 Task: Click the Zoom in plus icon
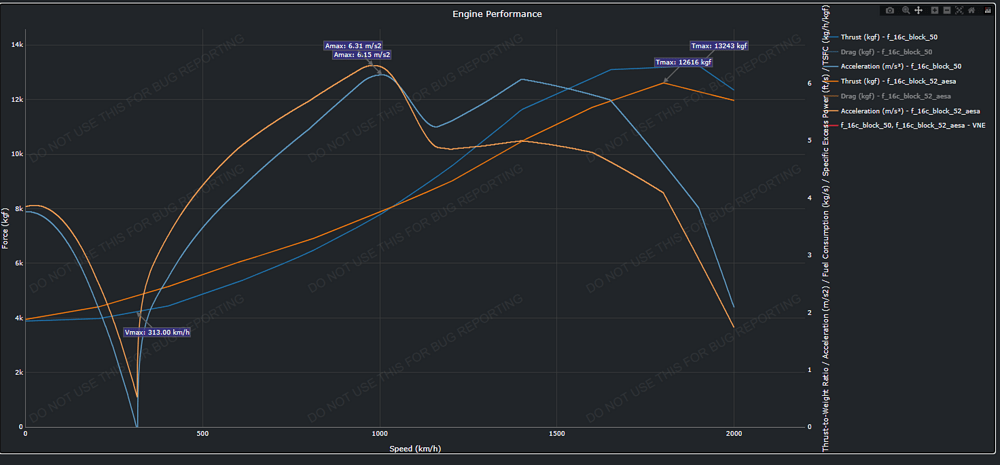pos(934,10)
